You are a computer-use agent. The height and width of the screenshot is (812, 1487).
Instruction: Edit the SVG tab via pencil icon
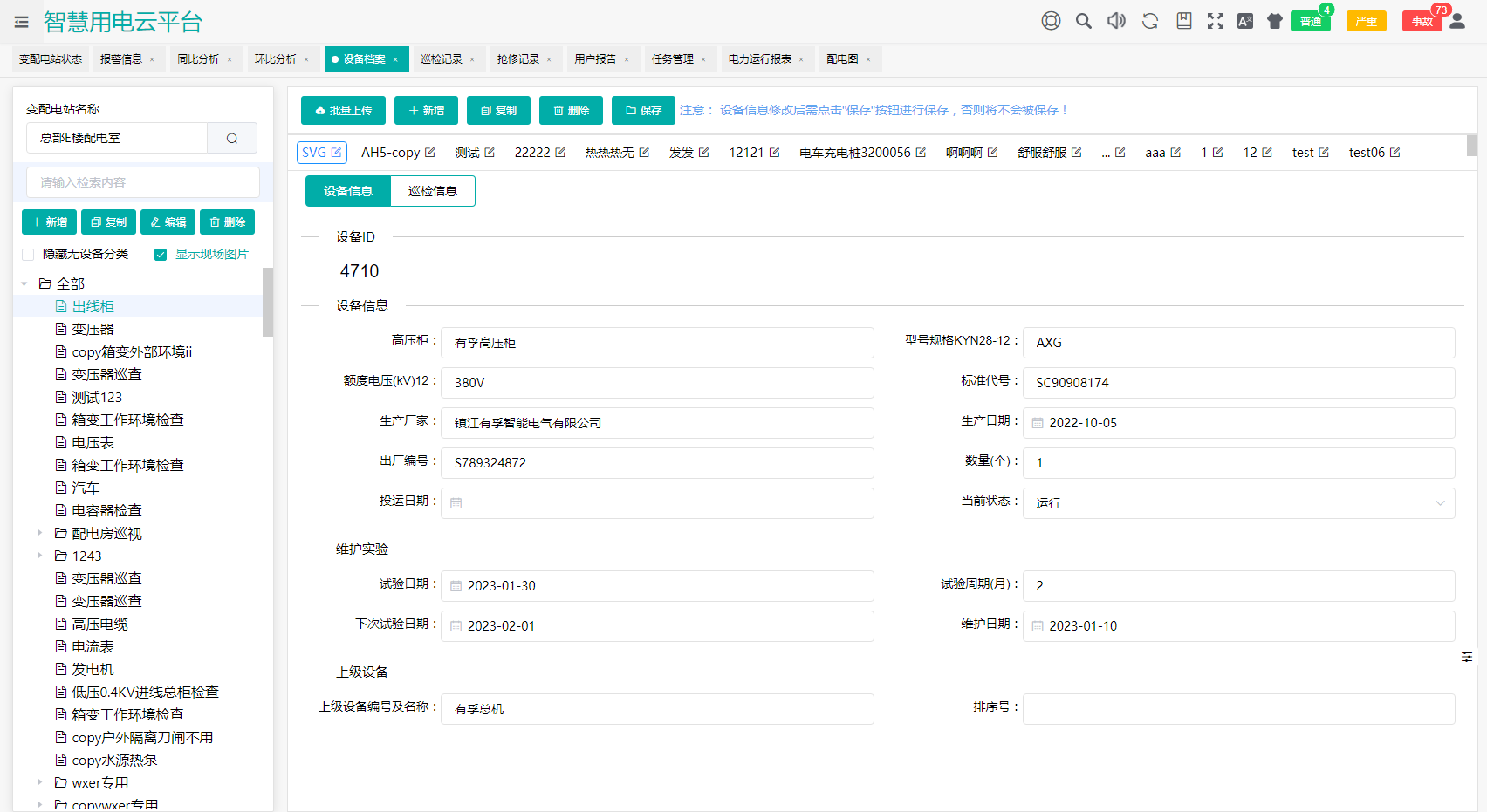coord(336,152)
